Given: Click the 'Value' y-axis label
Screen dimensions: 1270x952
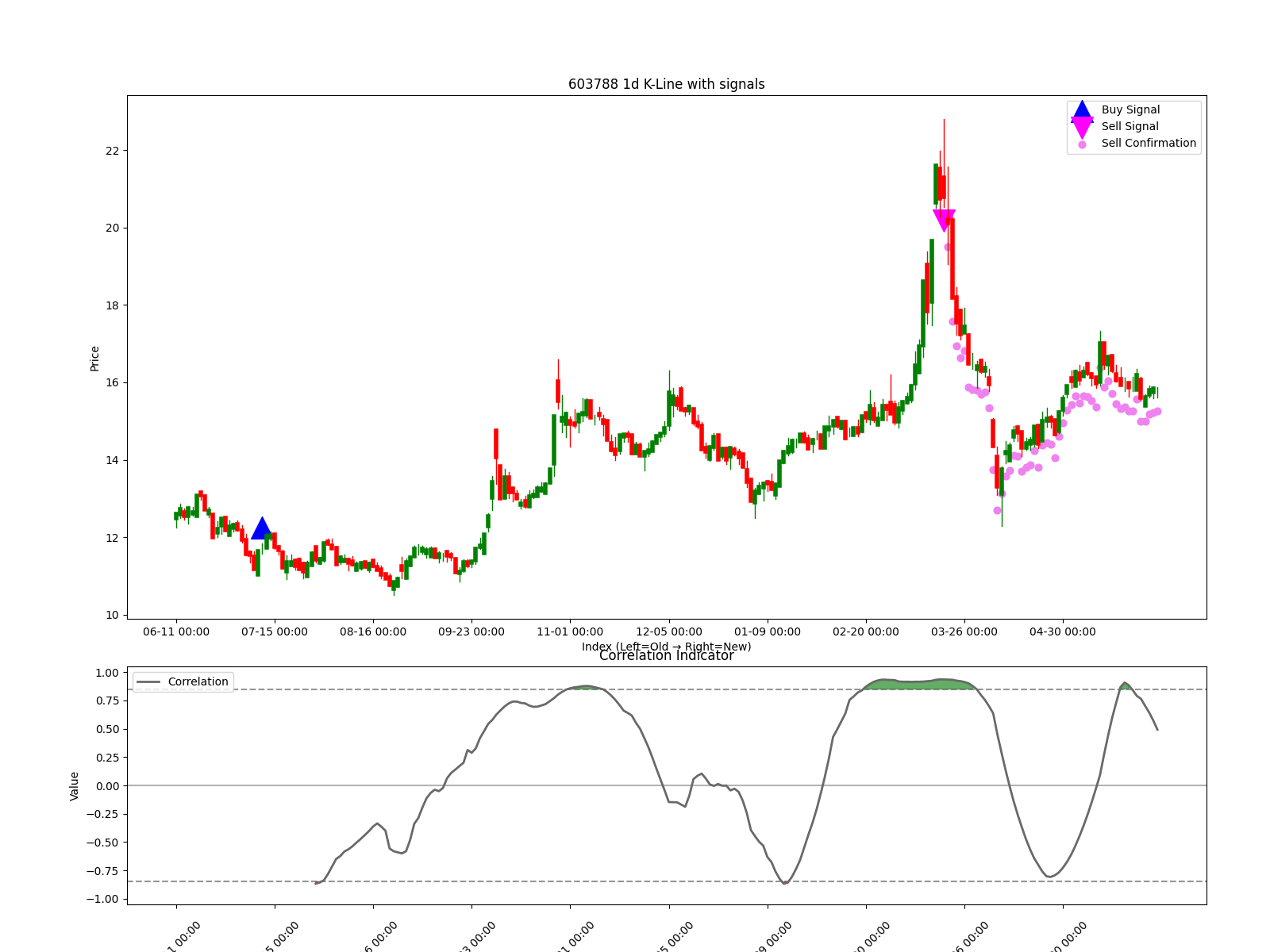Looking at the screenshot, I should pyautogui.click(x=75, y=786).
